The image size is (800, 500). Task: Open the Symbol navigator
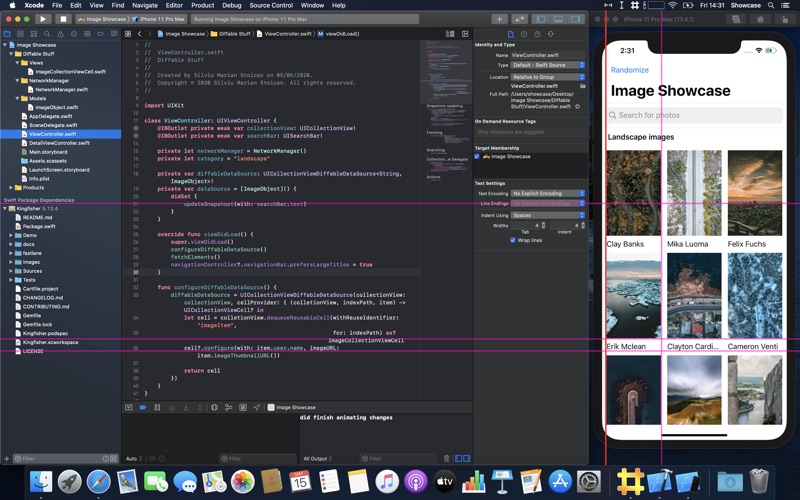tap(33, 34)
